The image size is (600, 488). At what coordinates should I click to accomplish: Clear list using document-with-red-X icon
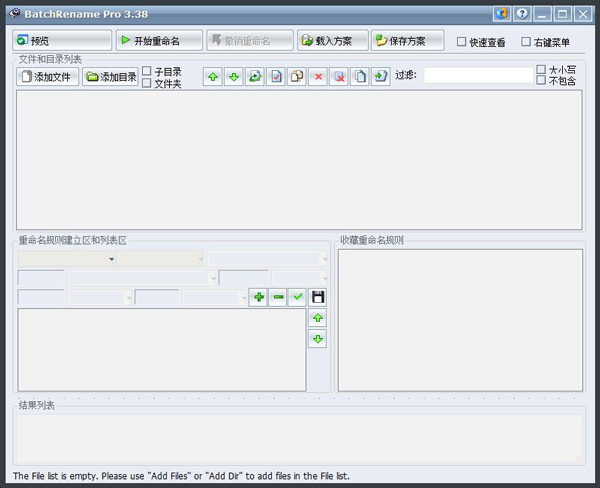point(339,77)
